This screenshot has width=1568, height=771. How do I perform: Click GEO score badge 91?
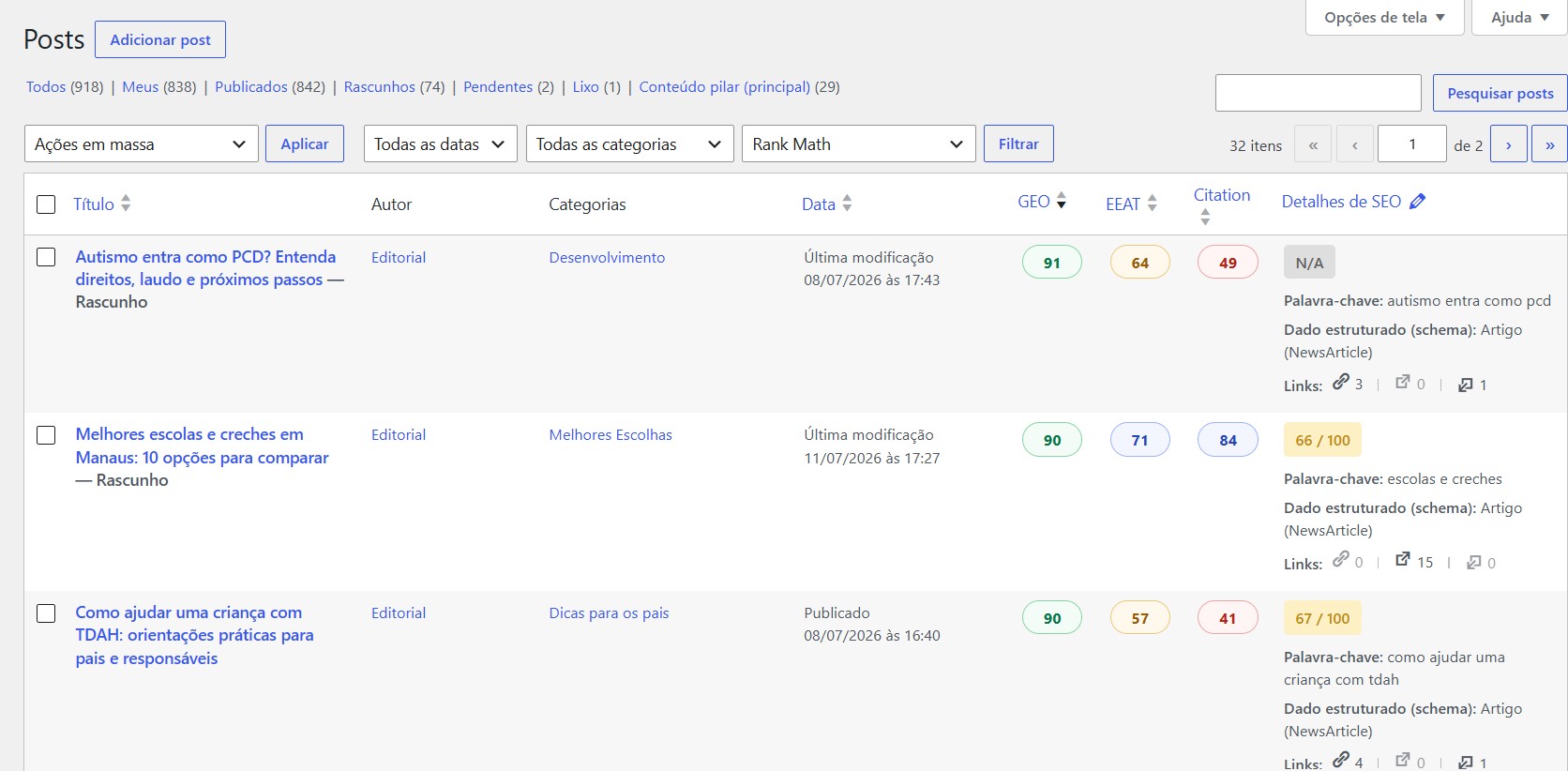coord(1052,263)
